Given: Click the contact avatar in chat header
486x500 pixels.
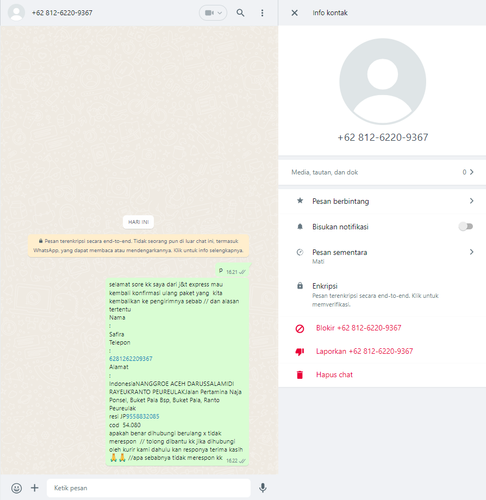Looking at the screenshot, I should (16, 13).
